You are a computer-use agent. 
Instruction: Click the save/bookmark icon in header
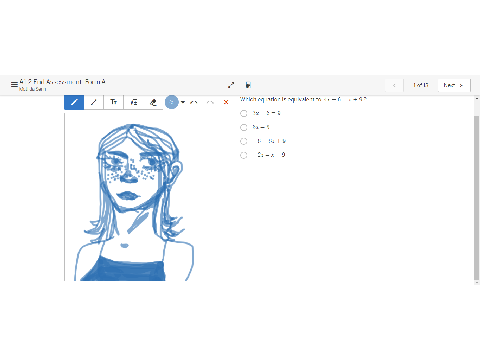248,85
